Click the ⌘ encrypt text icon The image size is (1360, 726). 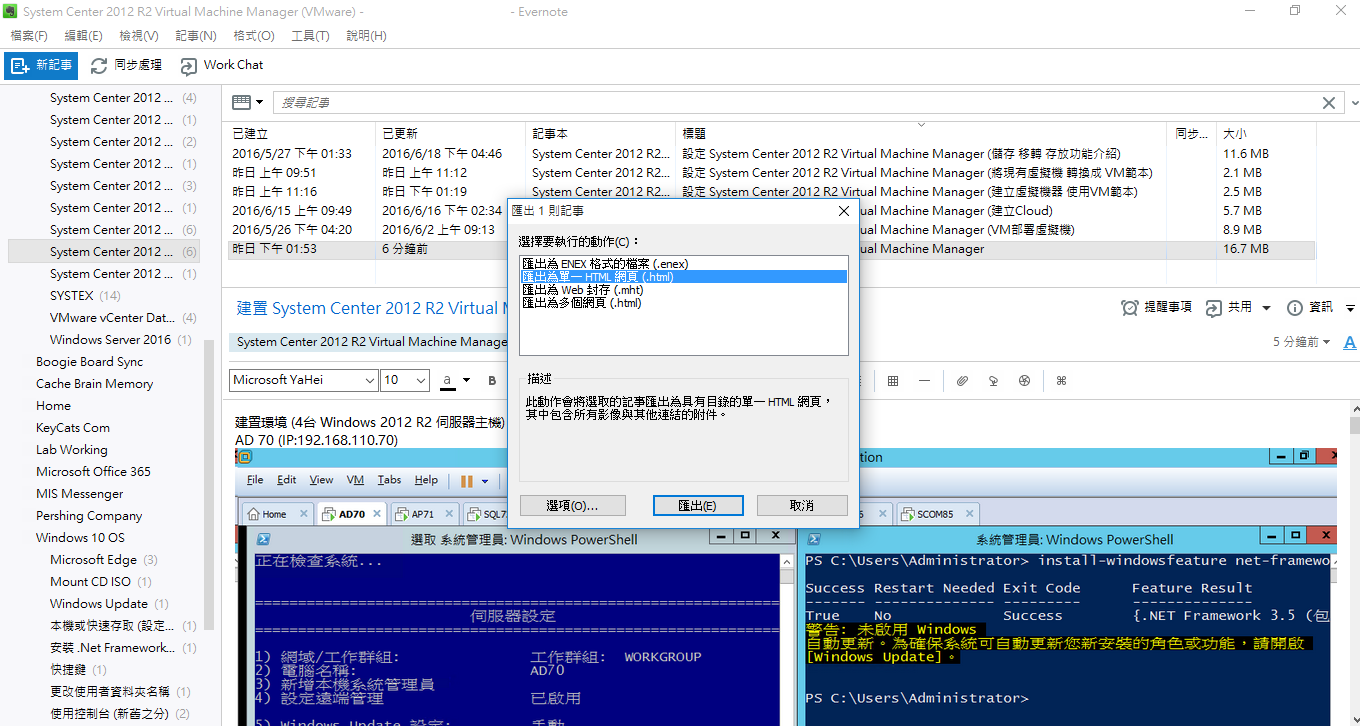pyautogui.click(x=1062, y=381)
